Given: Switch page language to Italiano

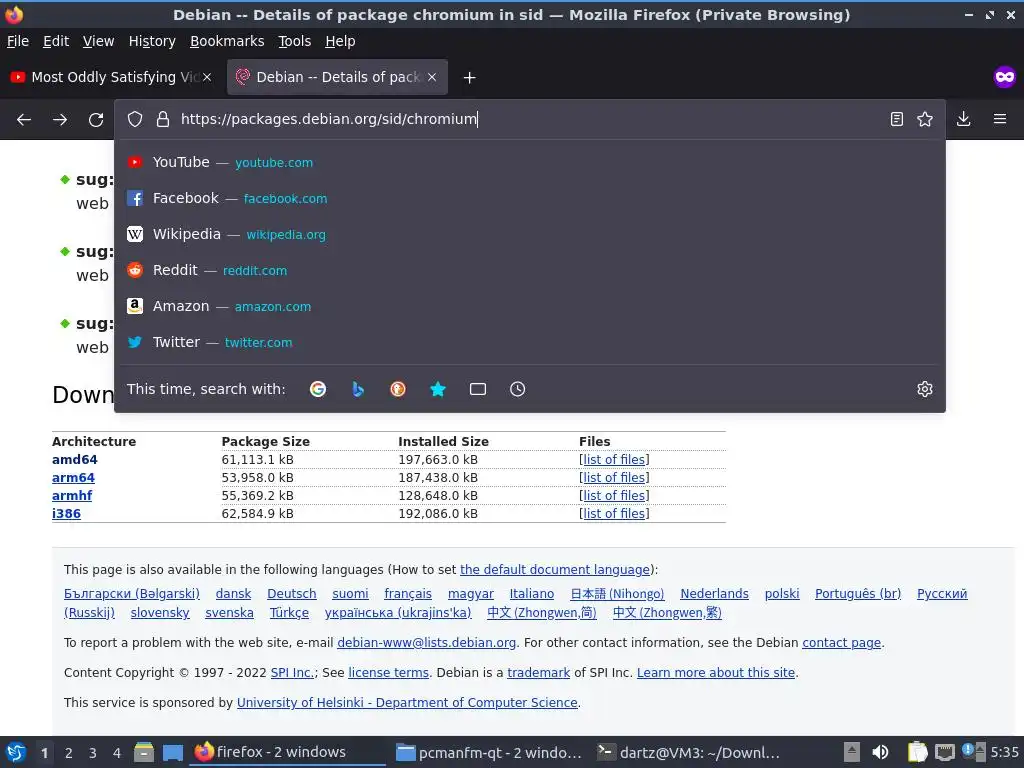Looking at the screenshot, I should (532, 594).
